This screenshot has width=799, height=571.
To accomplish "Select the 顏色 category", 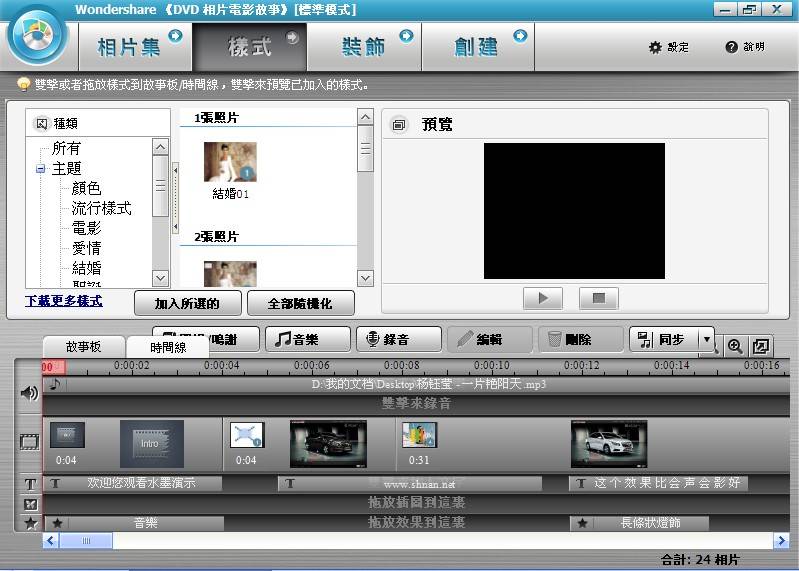I will [86, 188].
